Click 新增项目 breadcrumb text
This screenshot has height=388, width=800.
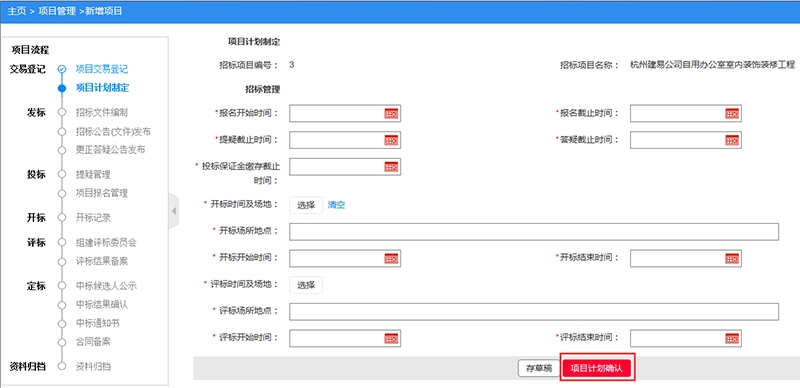(x=104, y=11)
